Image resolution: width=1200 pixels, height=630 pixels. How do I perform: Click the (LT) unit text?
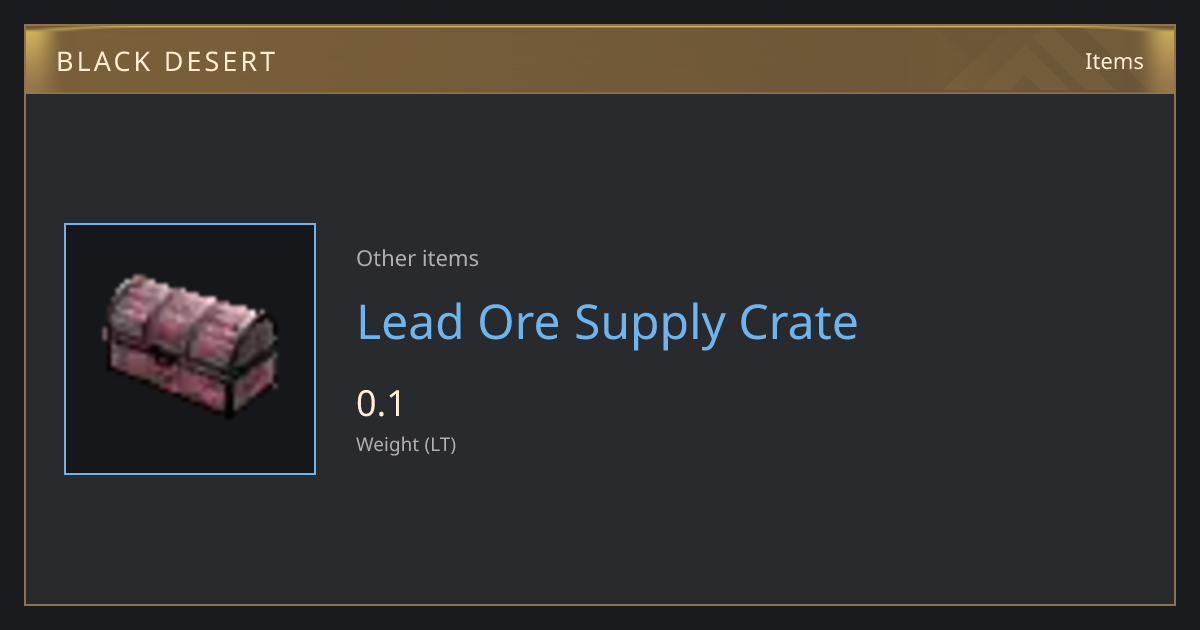click(x=441, y=445)
